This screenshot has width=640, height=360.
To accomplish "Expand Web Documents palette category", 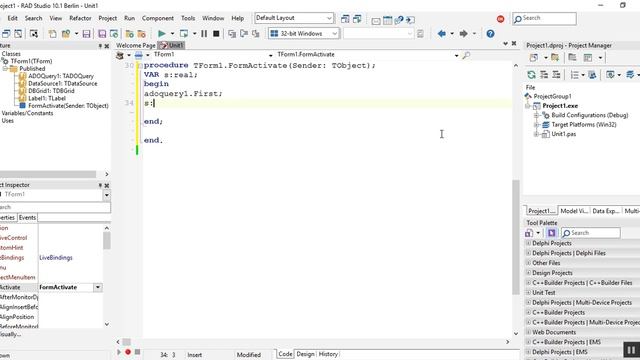I will [528, 332].
